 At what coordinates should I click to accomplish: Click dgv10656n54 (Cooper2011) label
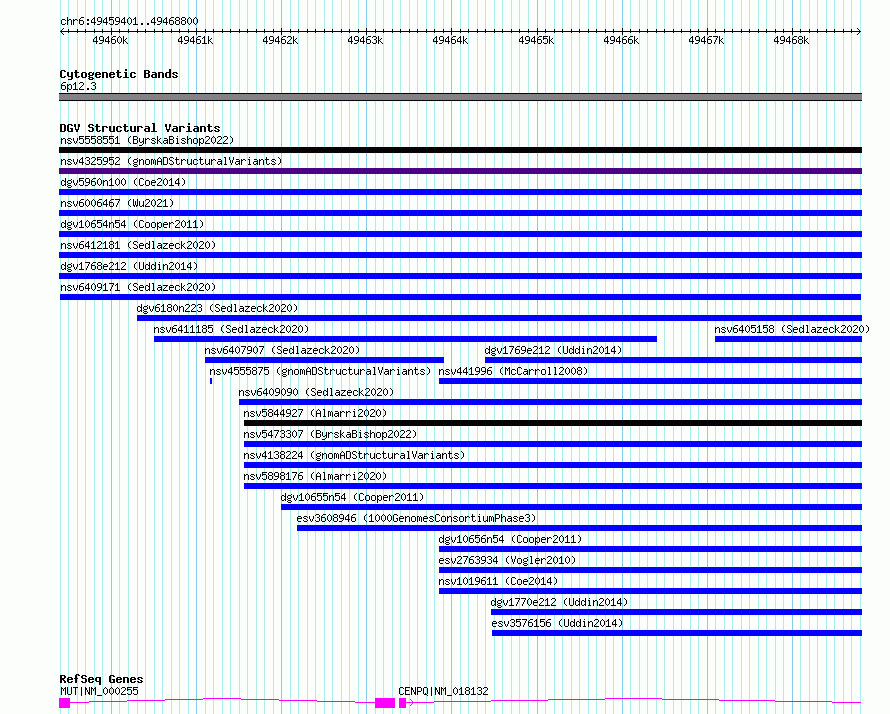click(x=510, y=539)
